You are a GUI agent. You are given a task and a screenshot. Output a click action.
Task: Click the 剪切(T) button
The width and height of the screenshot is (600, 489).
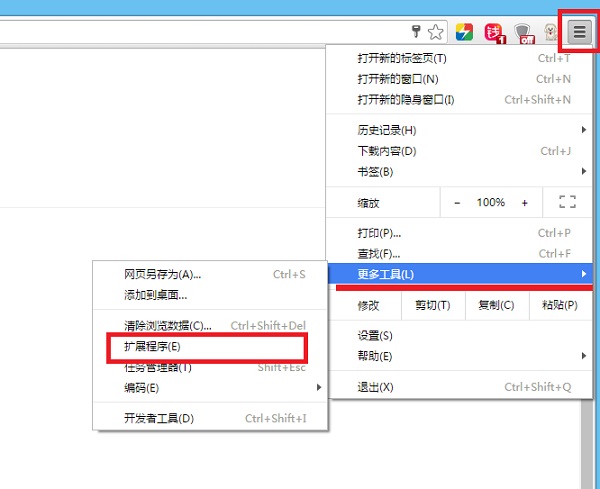click(x=432, y=305)
